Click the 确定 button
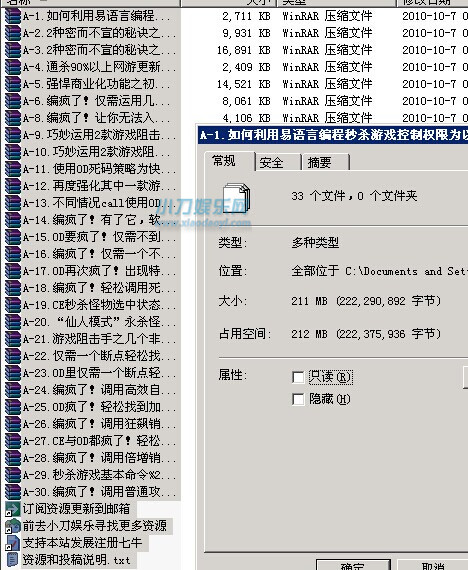The height and width of the screenshot is (570, 468). (x=353, y=565)
